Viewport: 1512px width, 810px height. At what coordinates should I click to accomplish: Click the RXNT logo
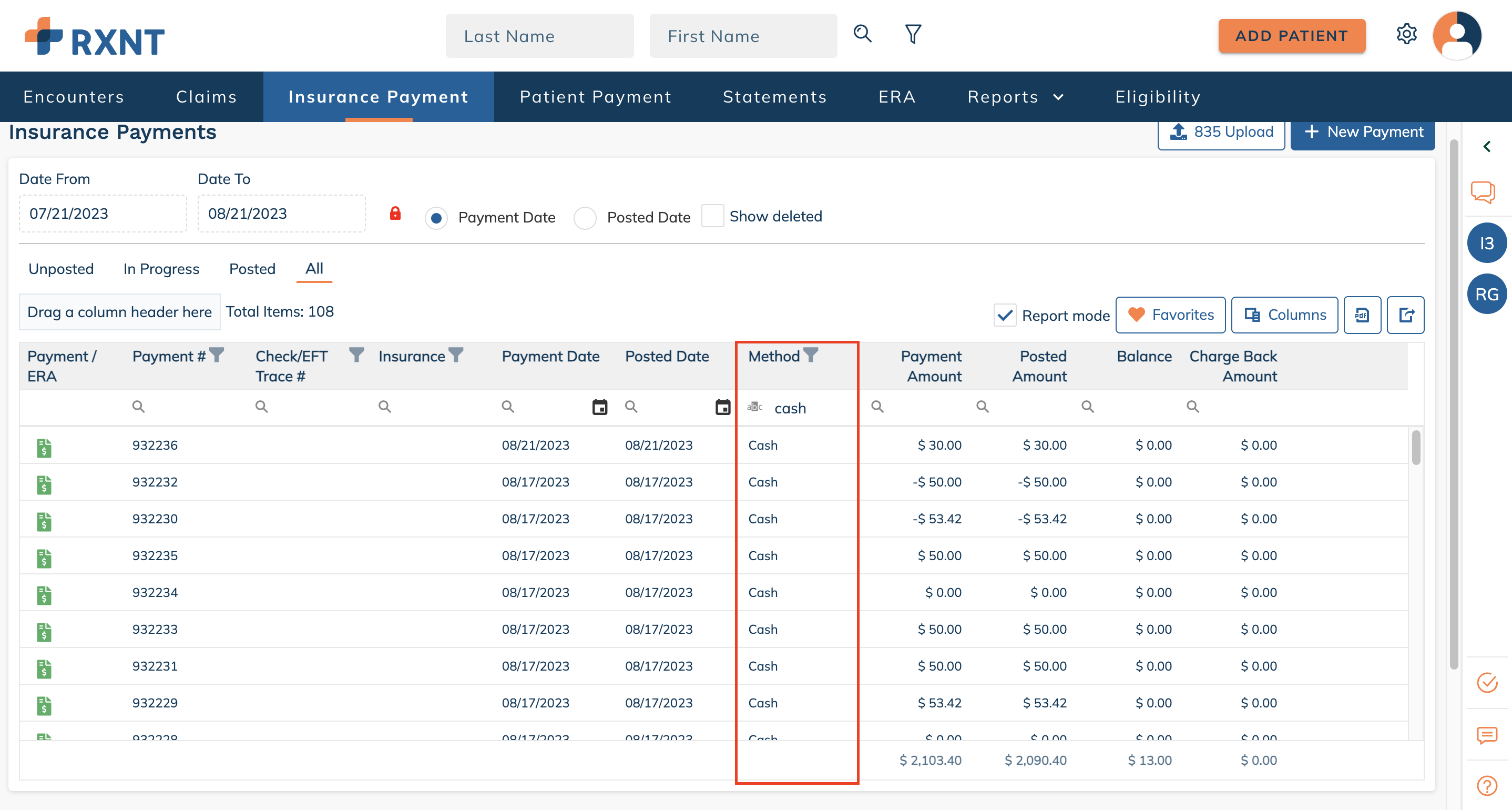(x=95, y=37)
